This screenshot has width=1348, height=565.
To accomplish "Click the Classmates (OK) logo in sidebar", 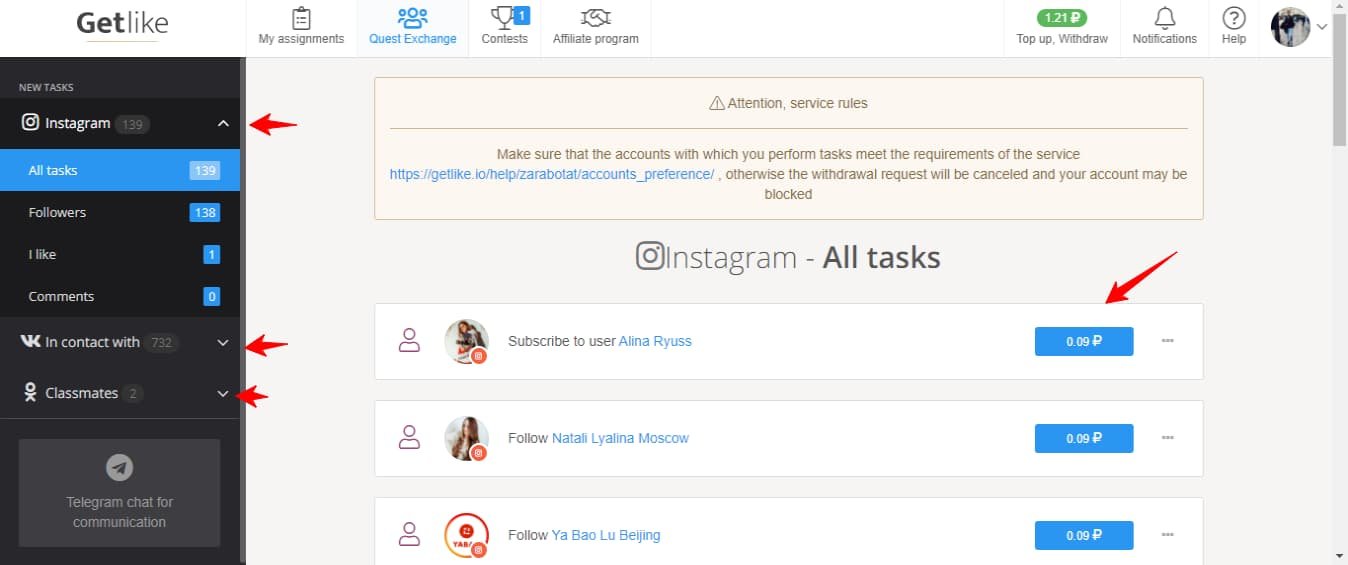I will [30, 393].
